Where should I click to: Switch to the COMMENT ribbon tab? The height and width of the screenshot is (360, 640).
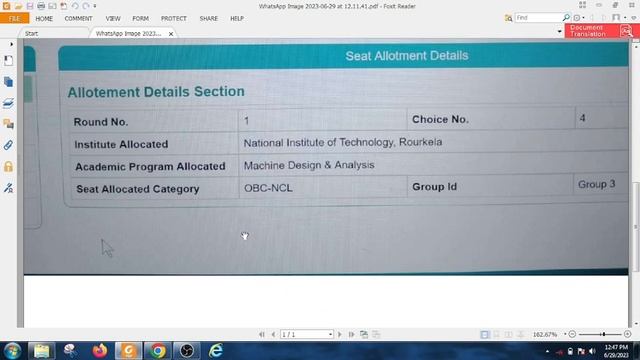click(x=78, y=18)
